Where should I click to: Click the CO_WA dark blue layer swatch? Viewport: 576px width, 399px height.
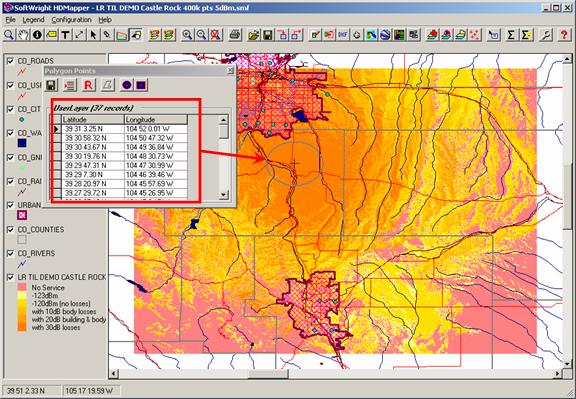point(22,143)
